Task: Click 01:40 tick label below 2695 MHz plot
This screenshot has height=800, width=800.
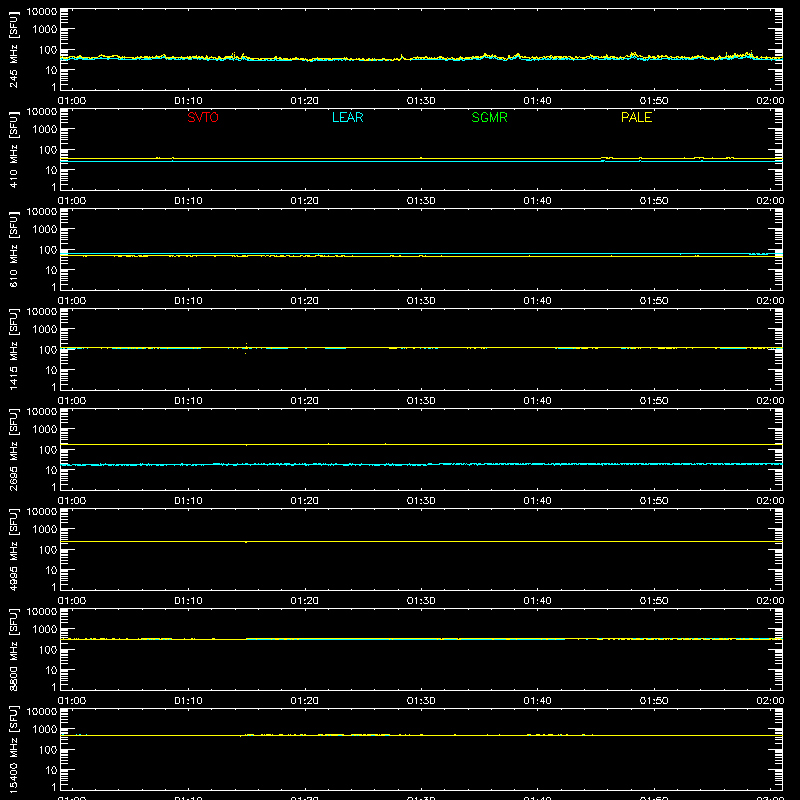Action: coord(537,501)
